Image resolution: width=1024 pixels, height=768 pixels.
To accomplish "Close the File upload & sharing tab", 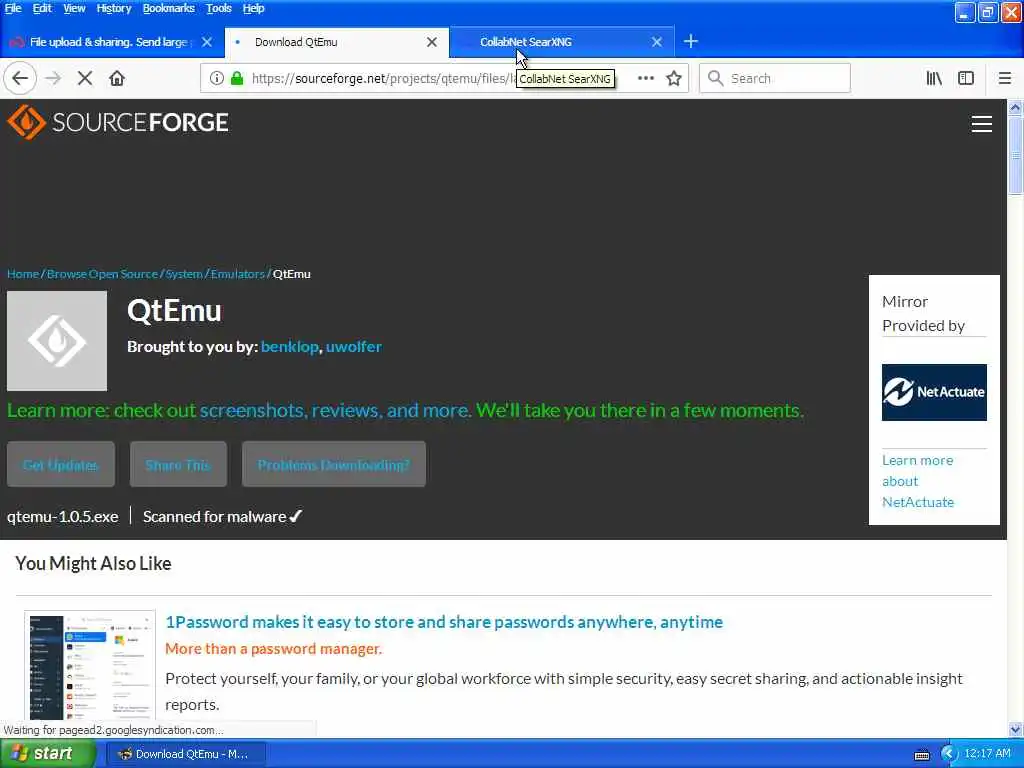I will 207,42.
